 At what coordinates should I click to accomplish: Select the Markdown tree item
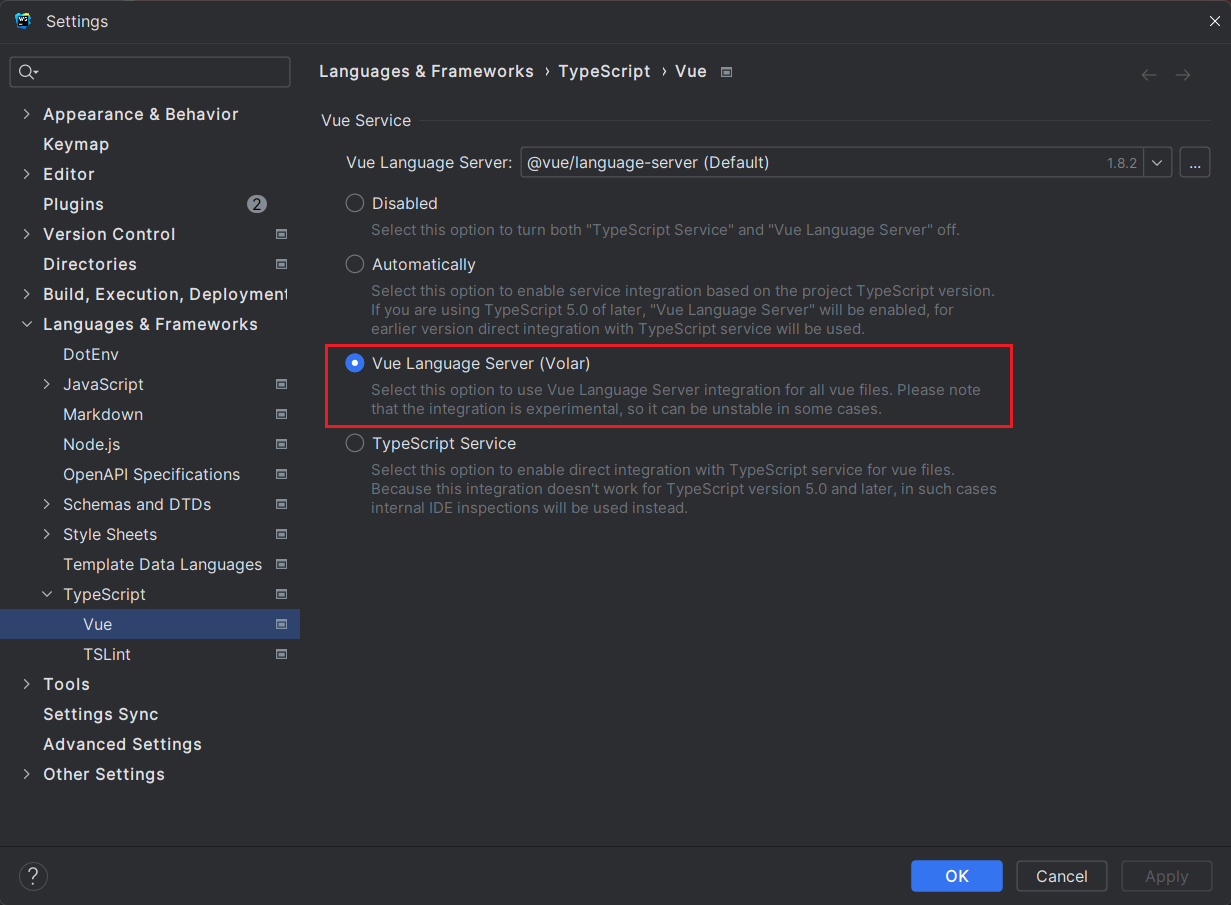(x=150, y=414)
